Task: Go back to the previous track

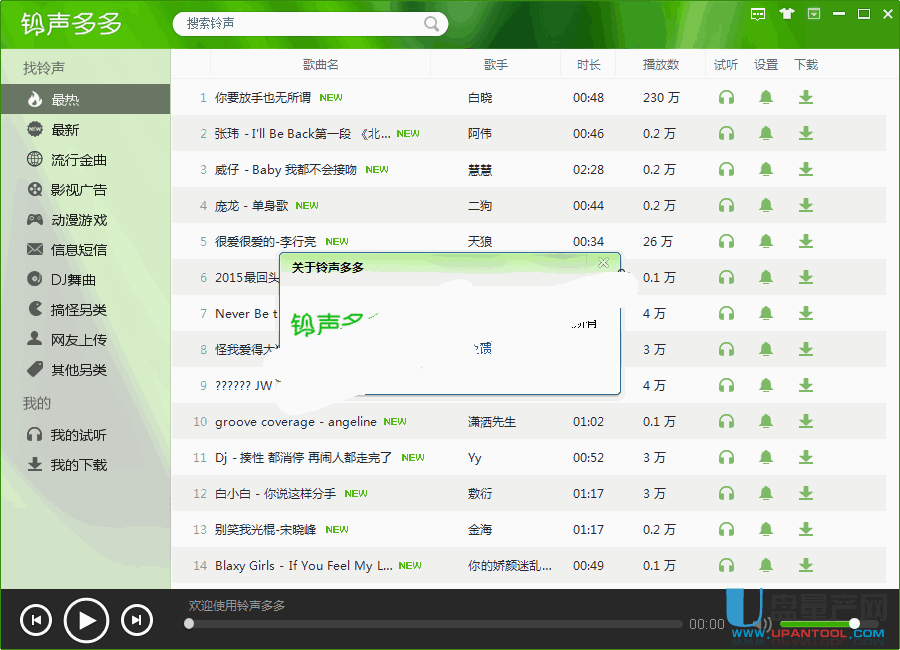Action: [36, 621]
